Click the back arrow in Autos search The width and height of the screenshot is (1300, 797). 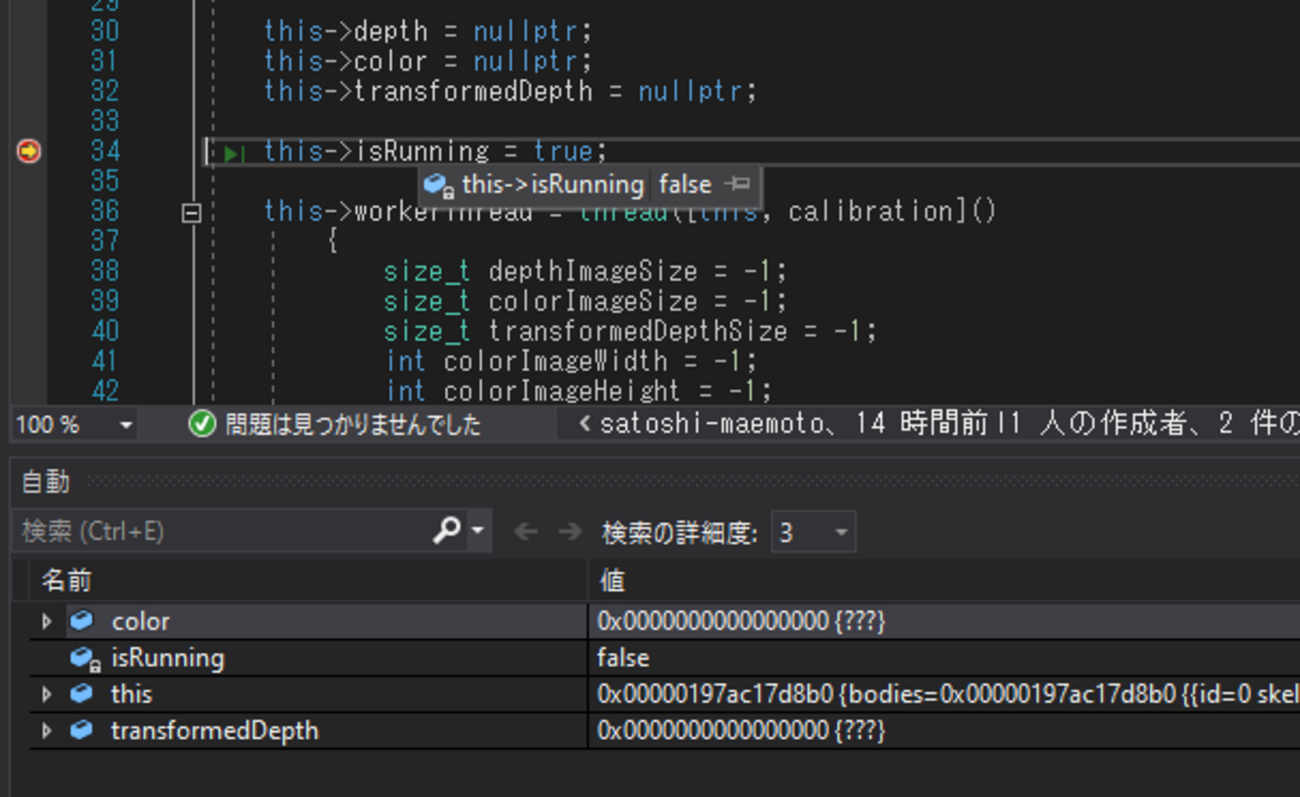[525, 532]
